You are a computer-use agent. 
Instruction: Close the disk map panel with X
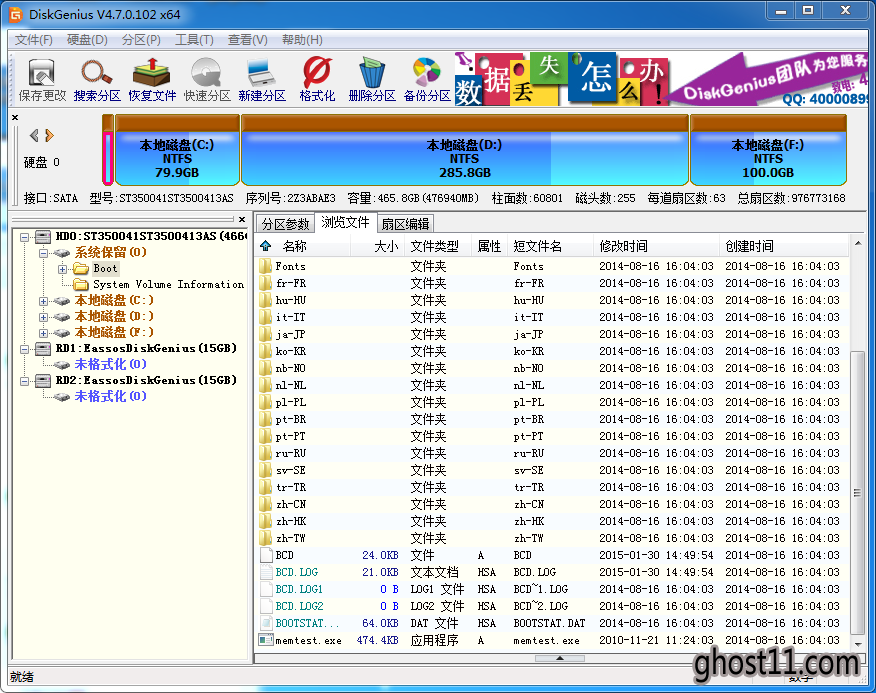point(15,117)
